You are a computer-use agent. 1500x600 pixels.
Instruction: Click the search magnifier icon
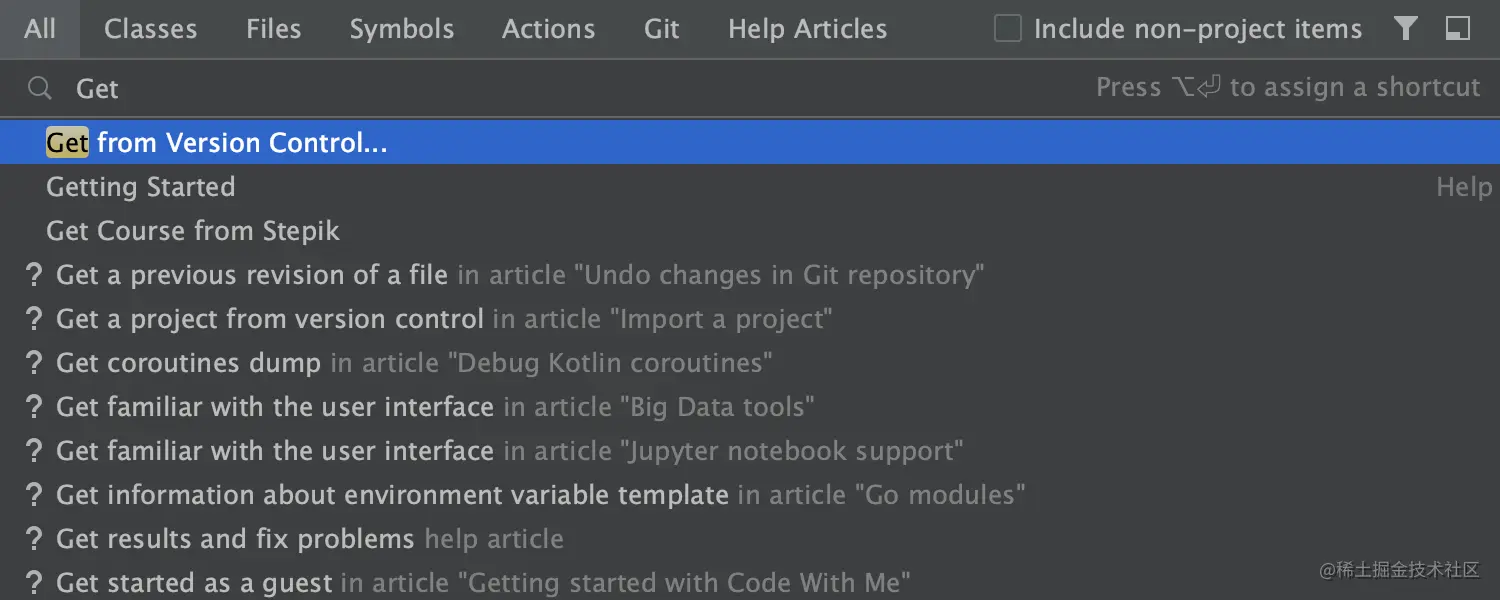point(39,89)
